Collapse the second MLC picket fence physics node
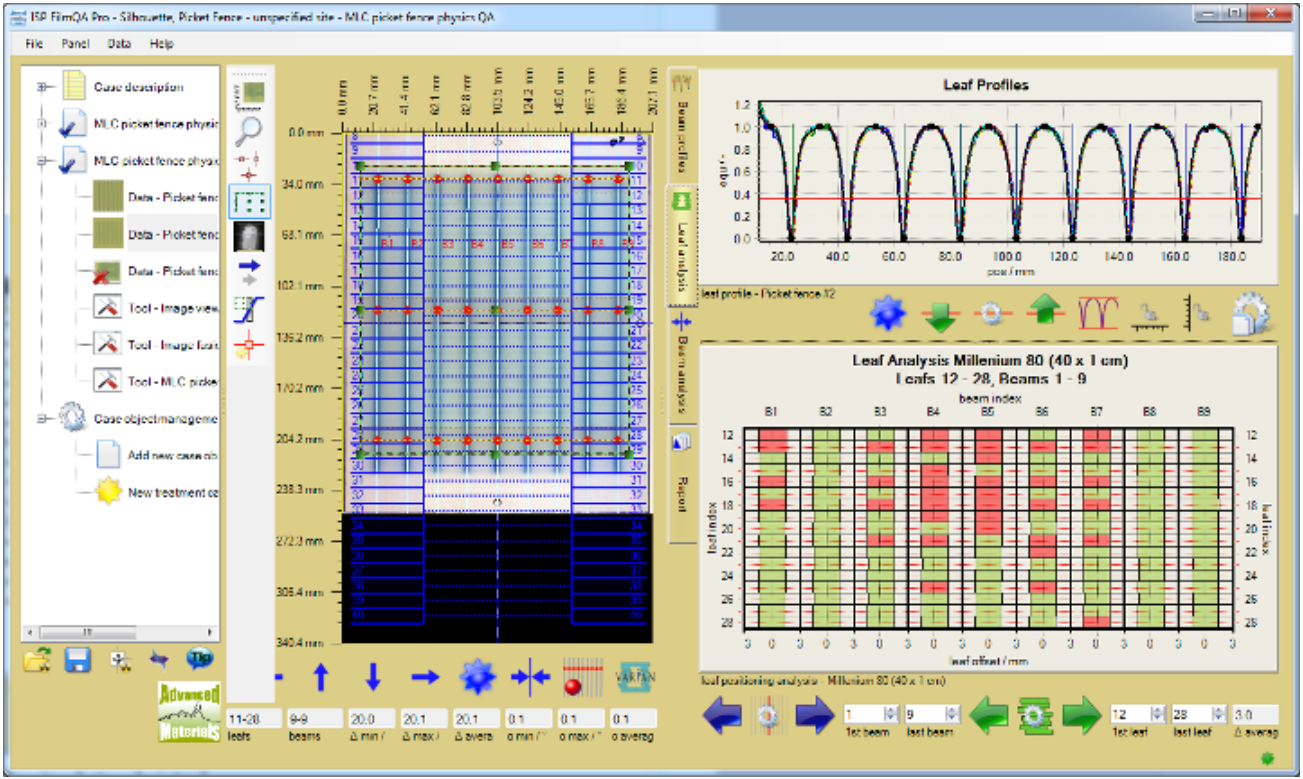Viewport: 1303px width, 779px height. coord(43,160)
